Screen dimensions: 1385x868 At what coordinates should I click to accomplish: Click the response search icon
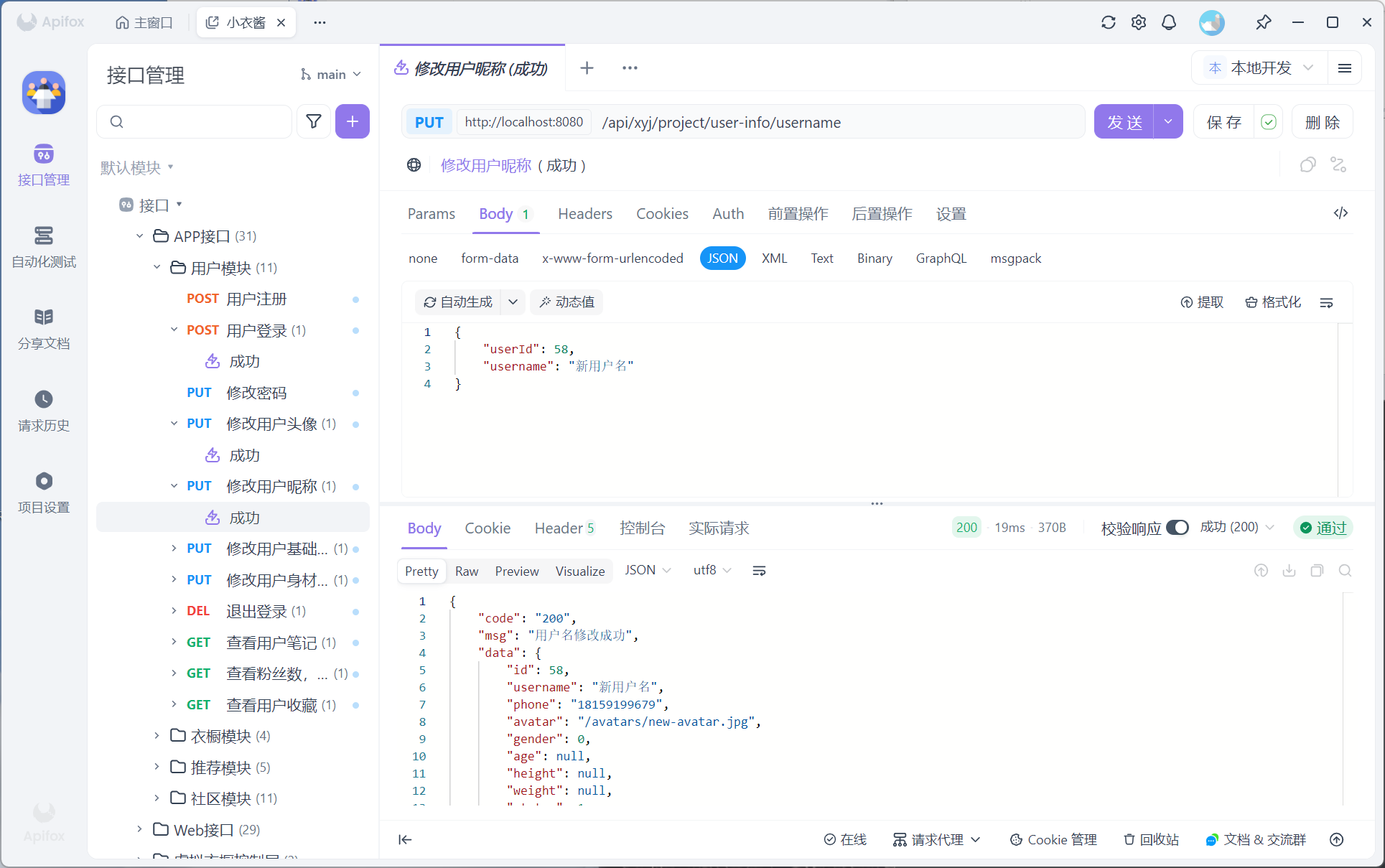click(x=1345, y=571)
